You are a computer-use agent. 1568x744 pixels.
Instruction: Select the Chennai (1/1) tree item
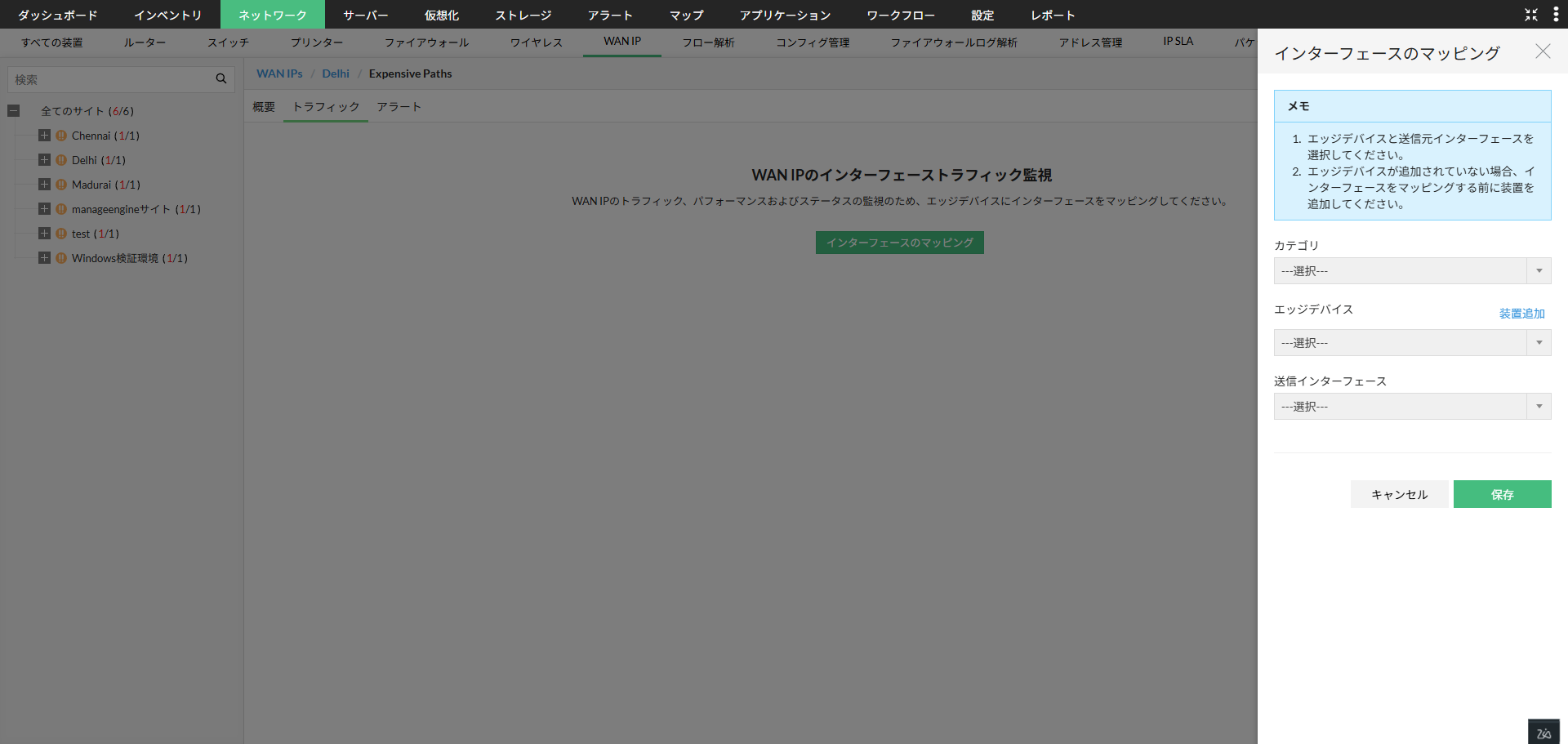(105, 136)
